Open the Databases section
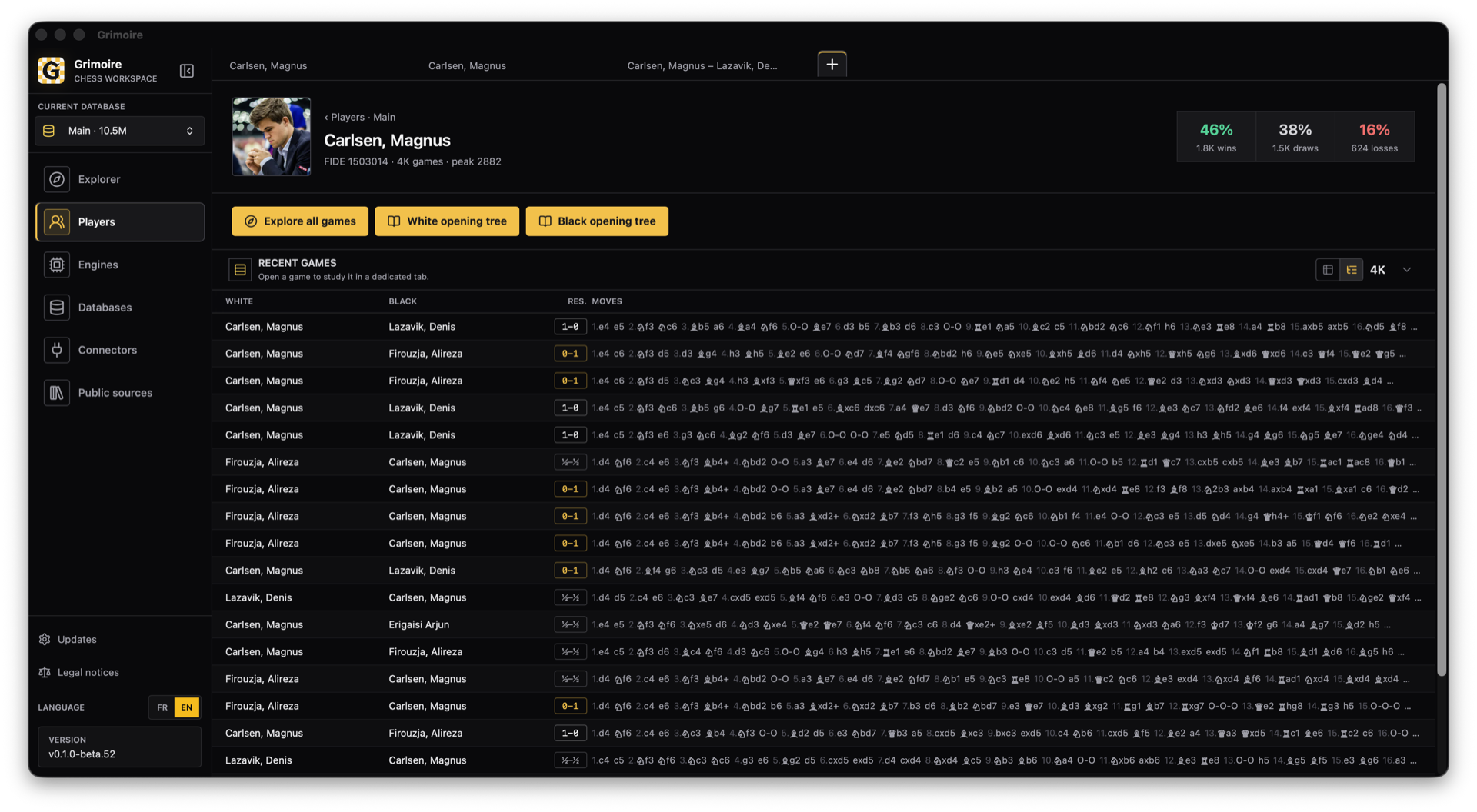This screenshot has height=812, width=1477. tap(120, 308)
